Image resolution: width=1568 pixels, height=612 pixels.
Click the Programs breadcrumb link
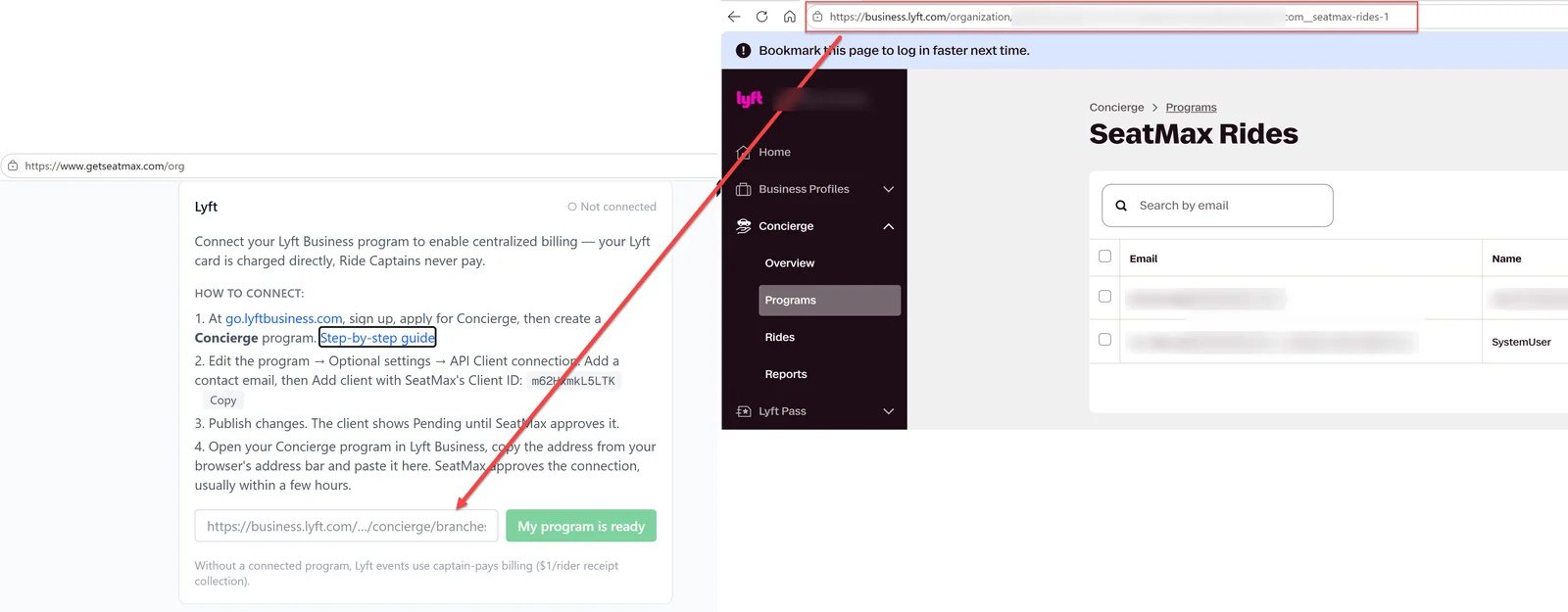point(1191,108)
